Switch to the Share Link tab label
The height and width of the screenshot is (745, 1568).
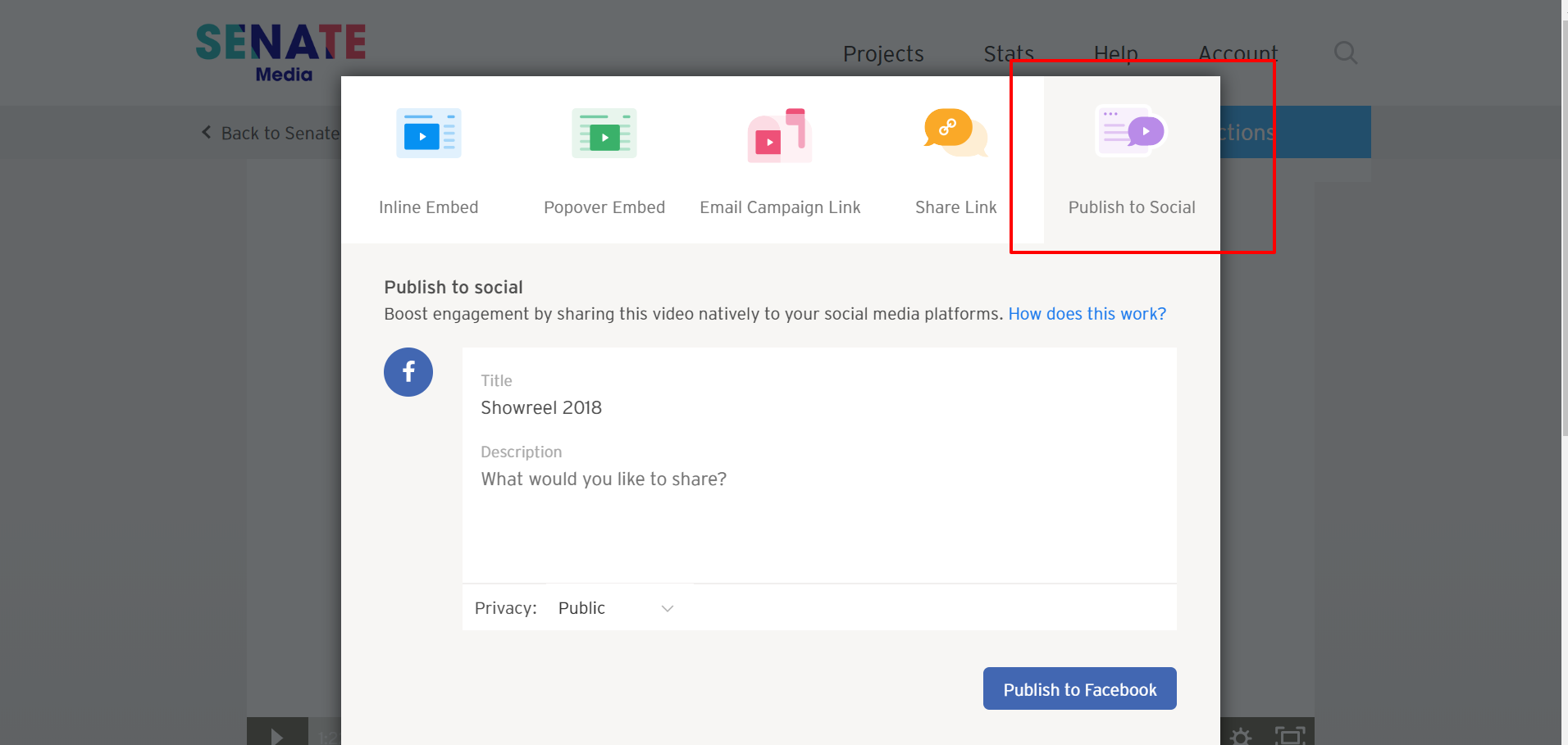click(956, 207)
